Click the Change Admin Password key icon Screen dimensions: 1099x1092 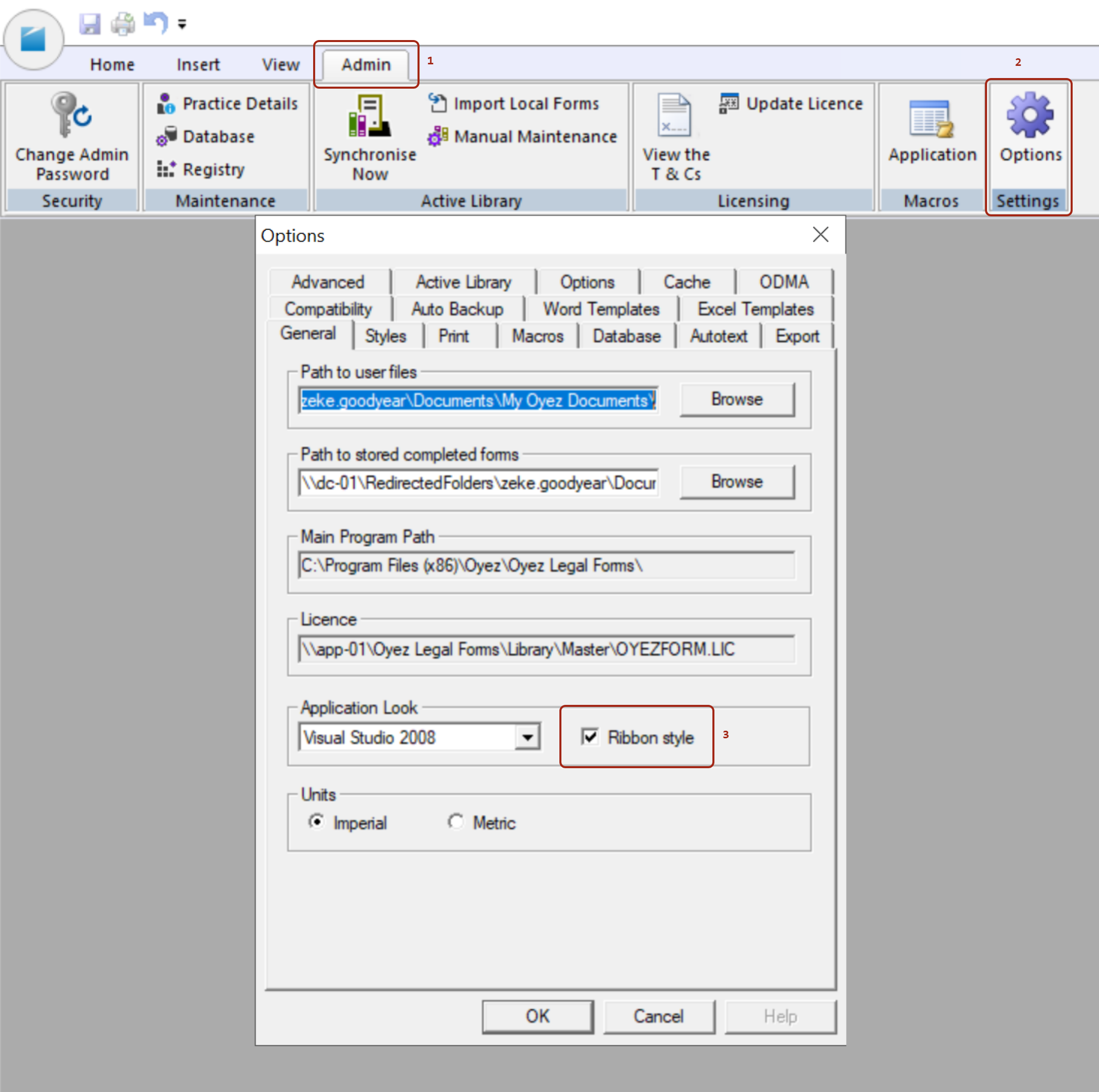pos(70,115)
